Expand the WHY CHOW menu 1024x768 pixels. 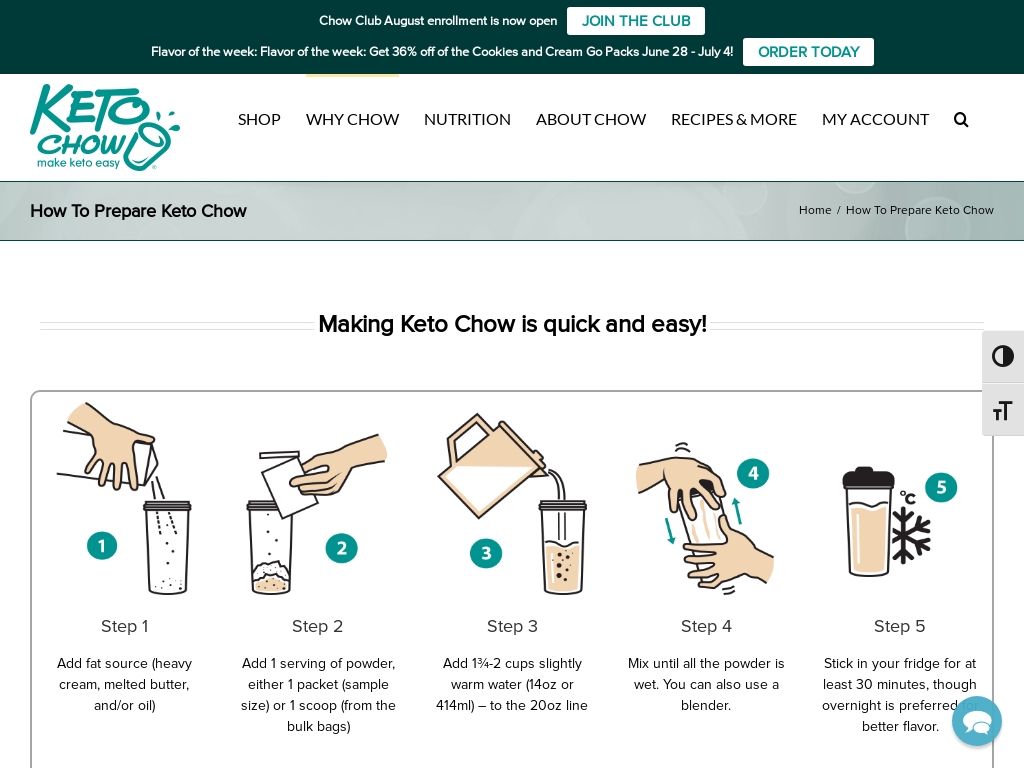coord(352,120)
